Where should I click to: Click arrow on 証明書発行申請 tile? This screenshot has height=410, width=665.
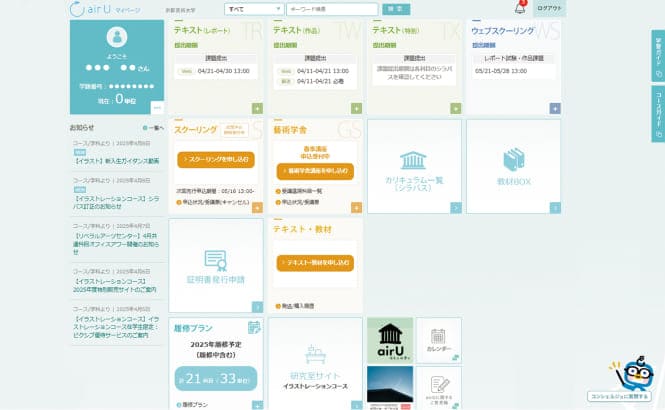click(257, 307)
